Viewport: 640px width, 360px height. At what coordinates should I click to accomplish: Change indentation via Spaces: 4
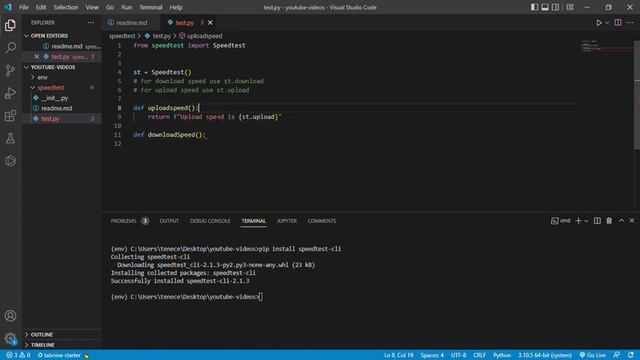point(432,356)
